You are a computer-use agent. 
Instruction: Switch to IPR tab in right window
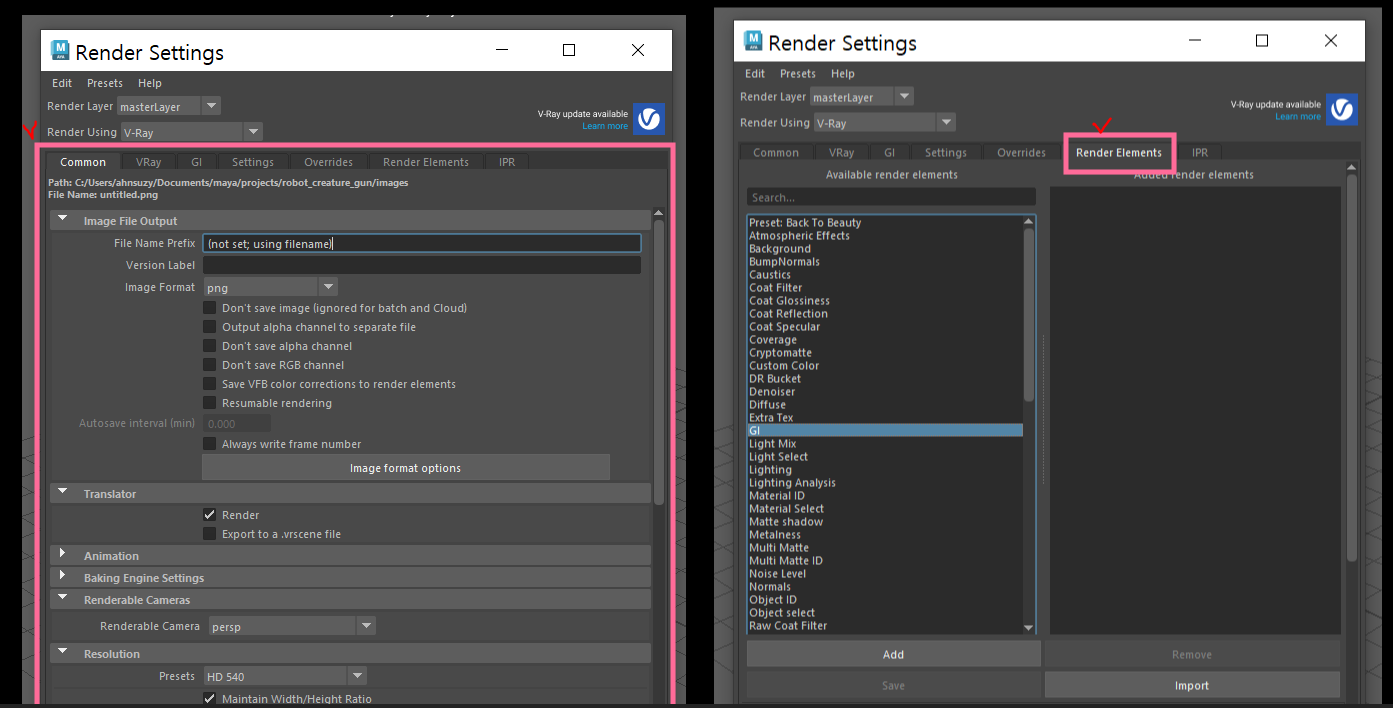(x=1200, y=153)
